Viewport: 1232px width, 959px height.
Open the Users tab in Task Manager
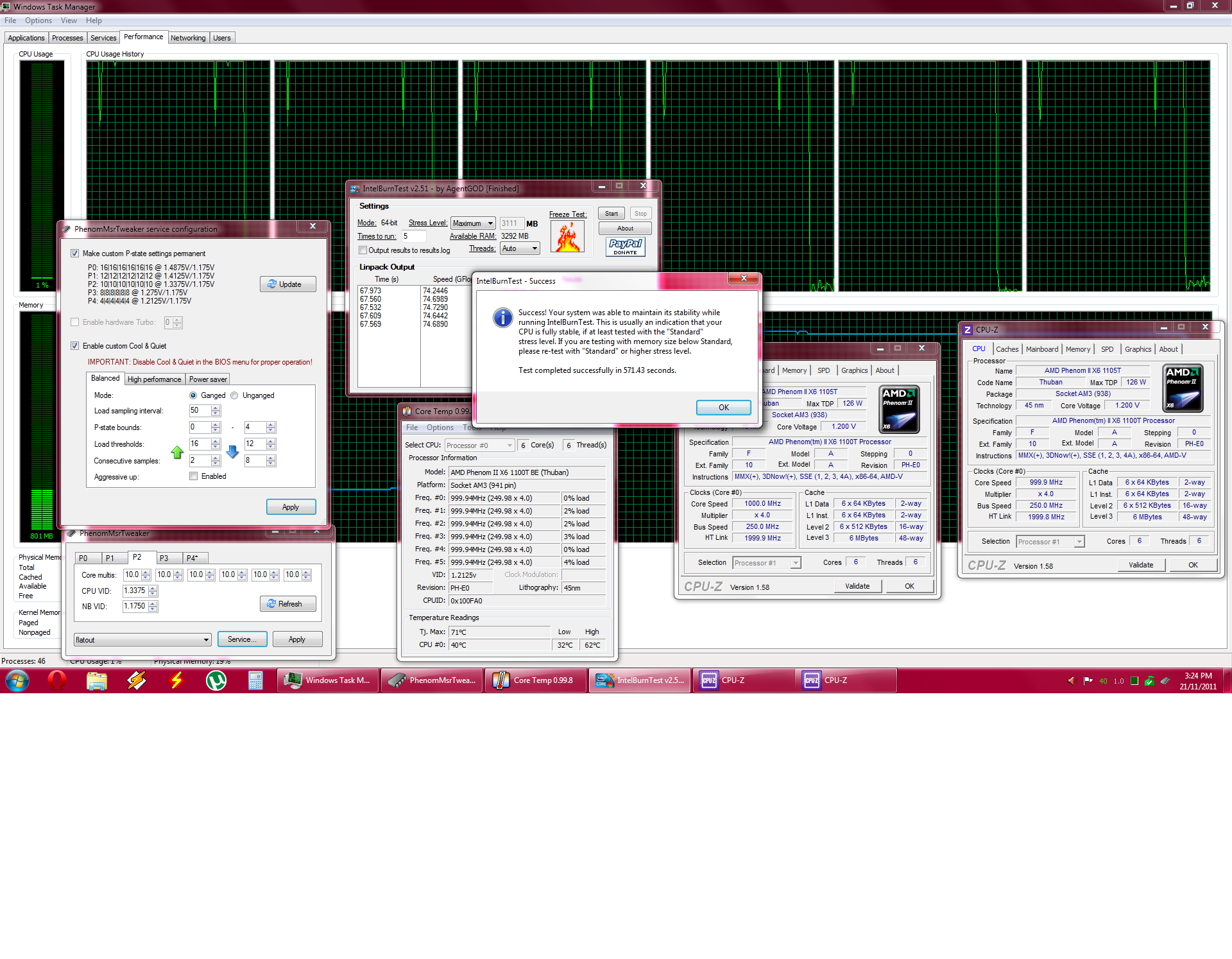222,38
